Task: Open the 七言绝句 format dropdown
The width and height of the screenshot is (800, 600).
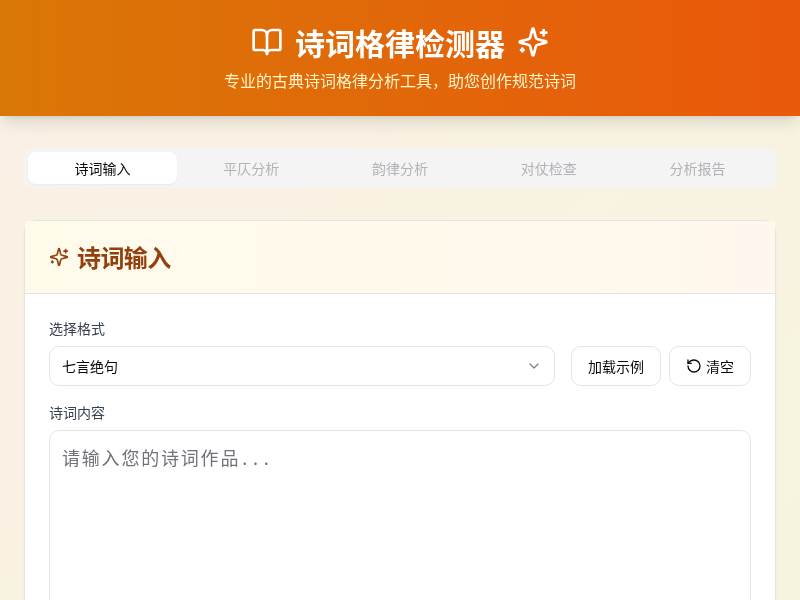Action: [x=302, y=366]
